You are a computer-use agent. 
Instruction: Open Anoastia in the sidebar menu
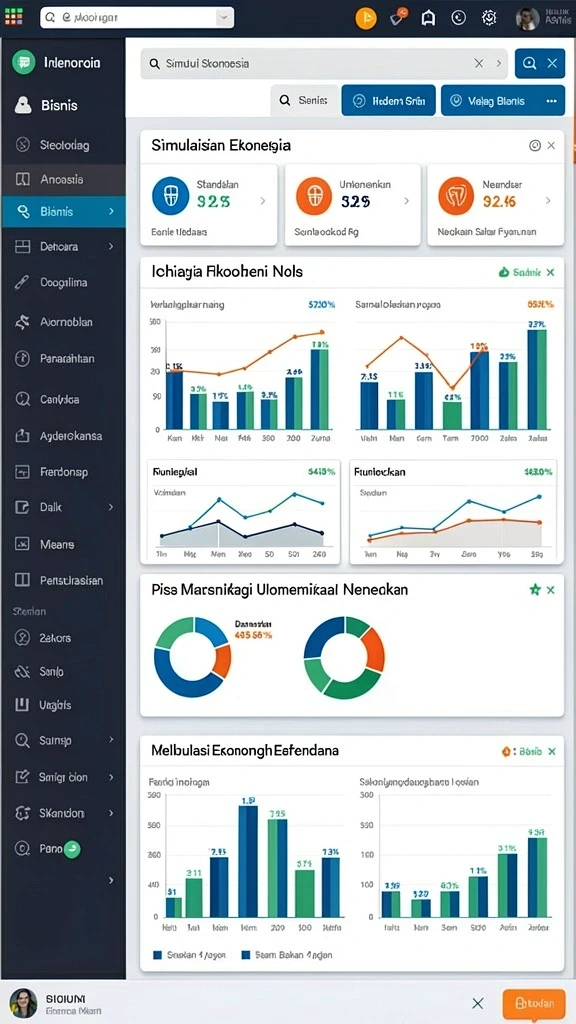63,179
